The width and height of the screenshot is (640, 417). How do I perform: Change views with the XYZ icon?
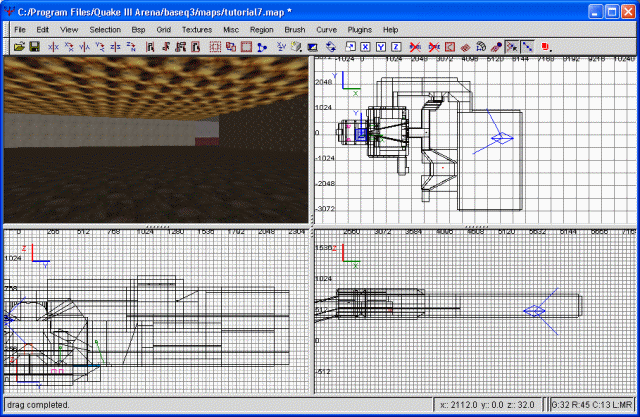(x=281, y=47)
